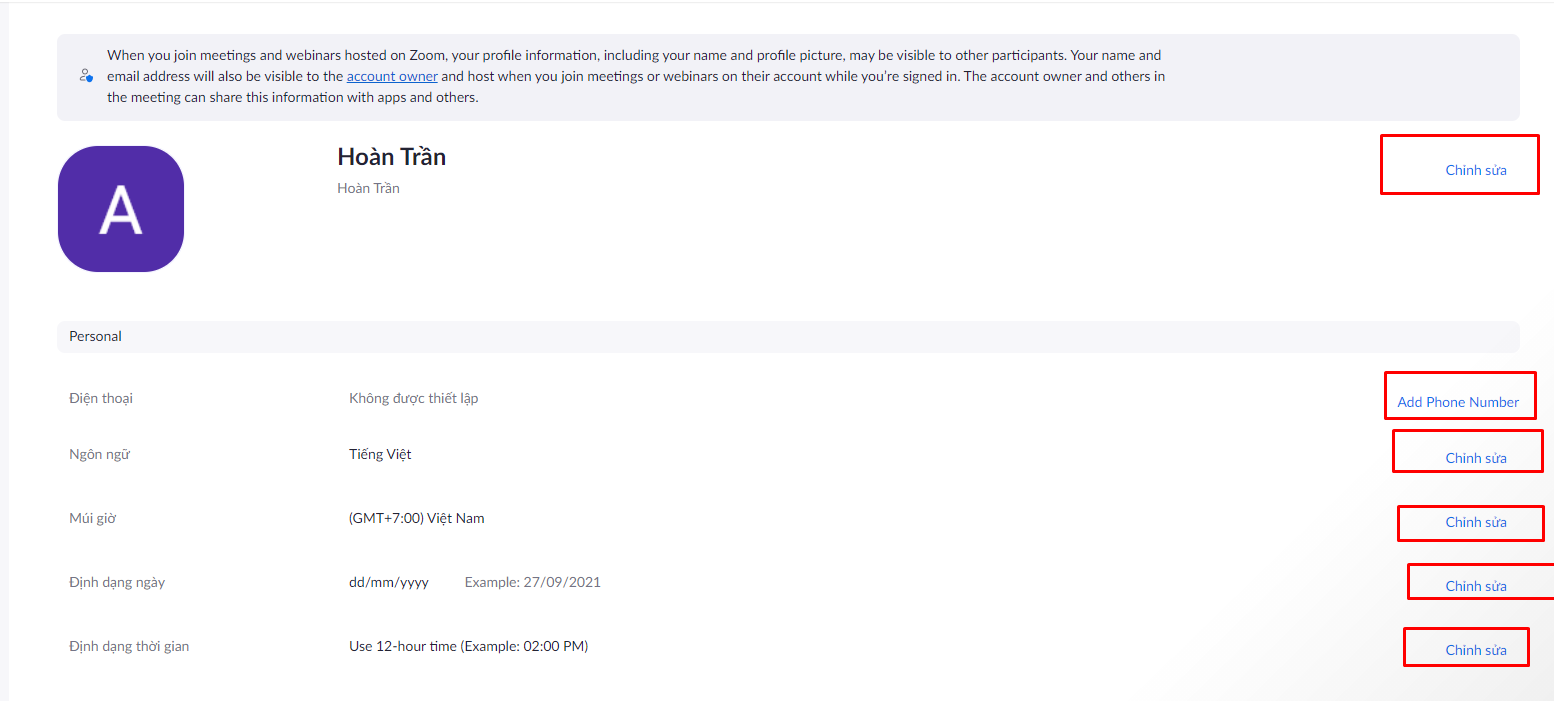Click Add Phone Number
The height and width of the screenshot is (701, 1554).
(x=1458, y=402)
